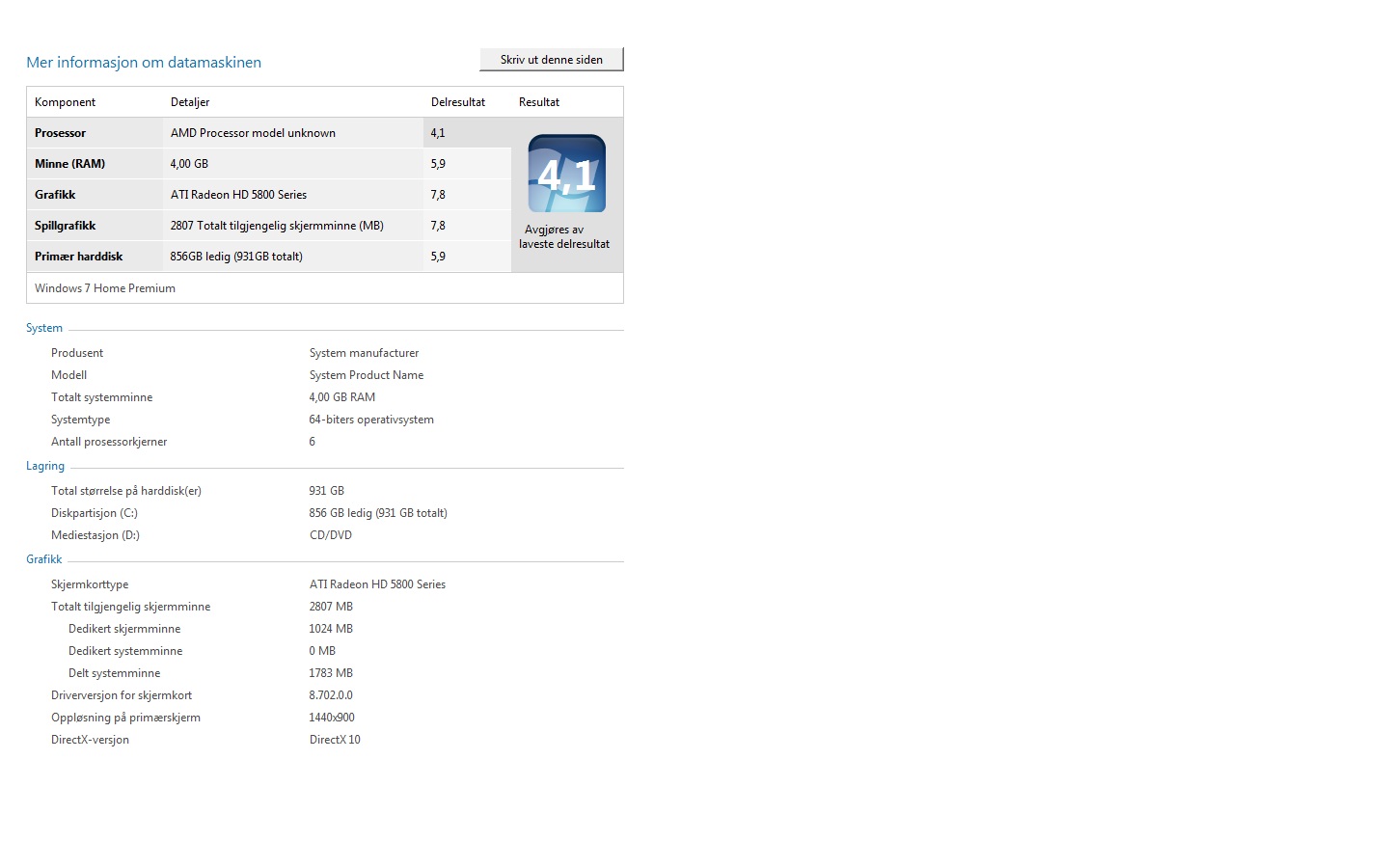The width and height of the screenshot is (1389, 868).
Task: Select the '931 GB' total disk value
Action: click(327, 491)
